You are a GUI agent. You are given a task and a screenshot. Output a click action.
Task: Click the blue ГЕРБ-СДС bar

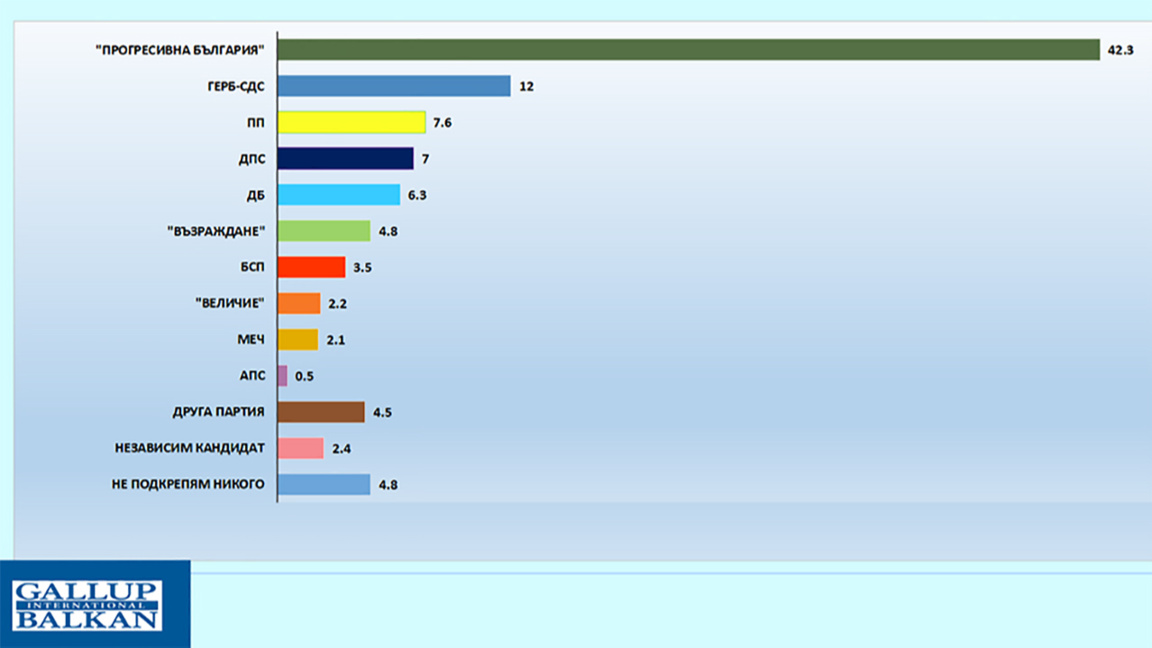pyautogui.click(x=394, y=86)
